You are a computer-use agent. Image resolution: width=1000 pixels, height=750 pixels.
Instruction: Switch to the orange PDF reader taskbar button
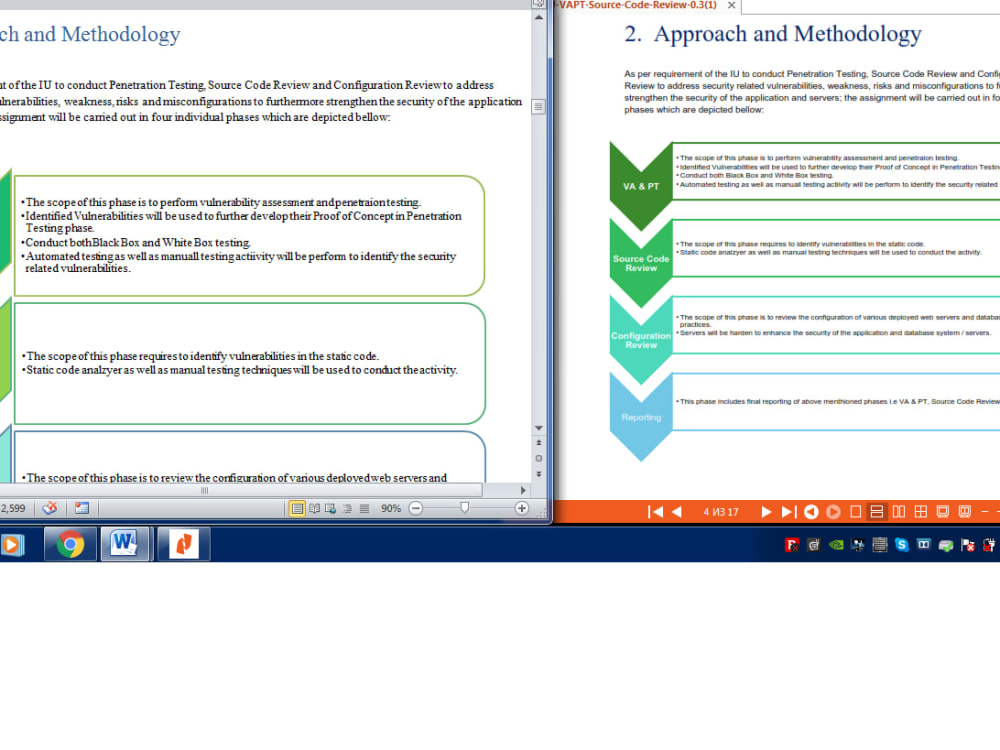click(184, 545)
